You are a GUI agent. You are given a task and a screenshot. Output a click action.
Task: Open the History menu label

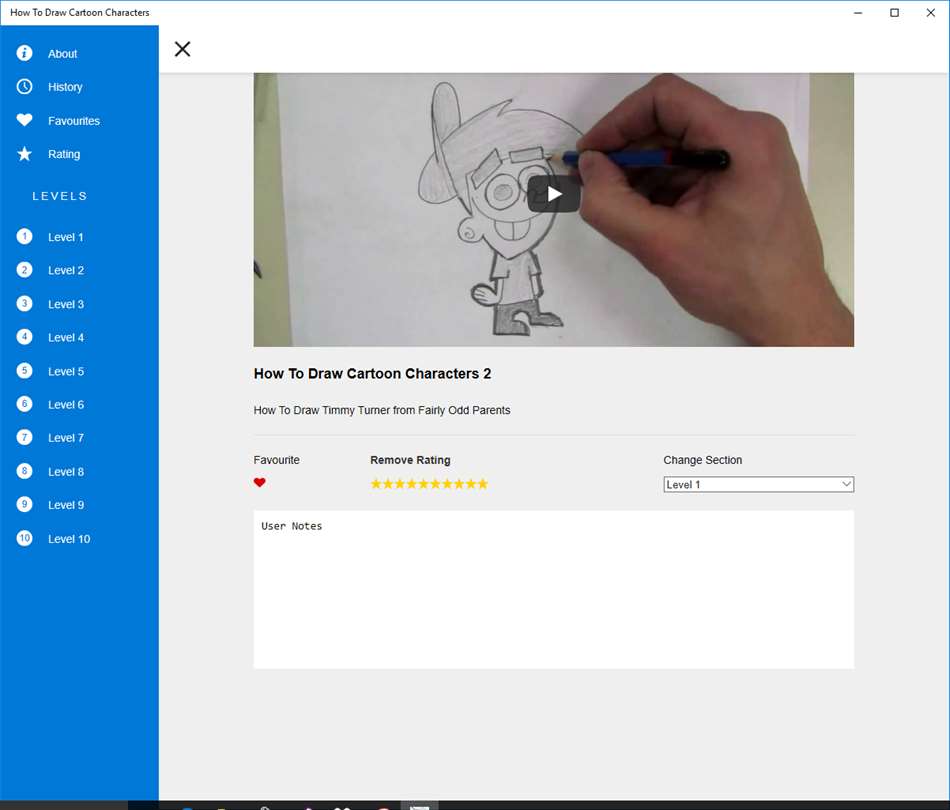[x=65, y=87]
